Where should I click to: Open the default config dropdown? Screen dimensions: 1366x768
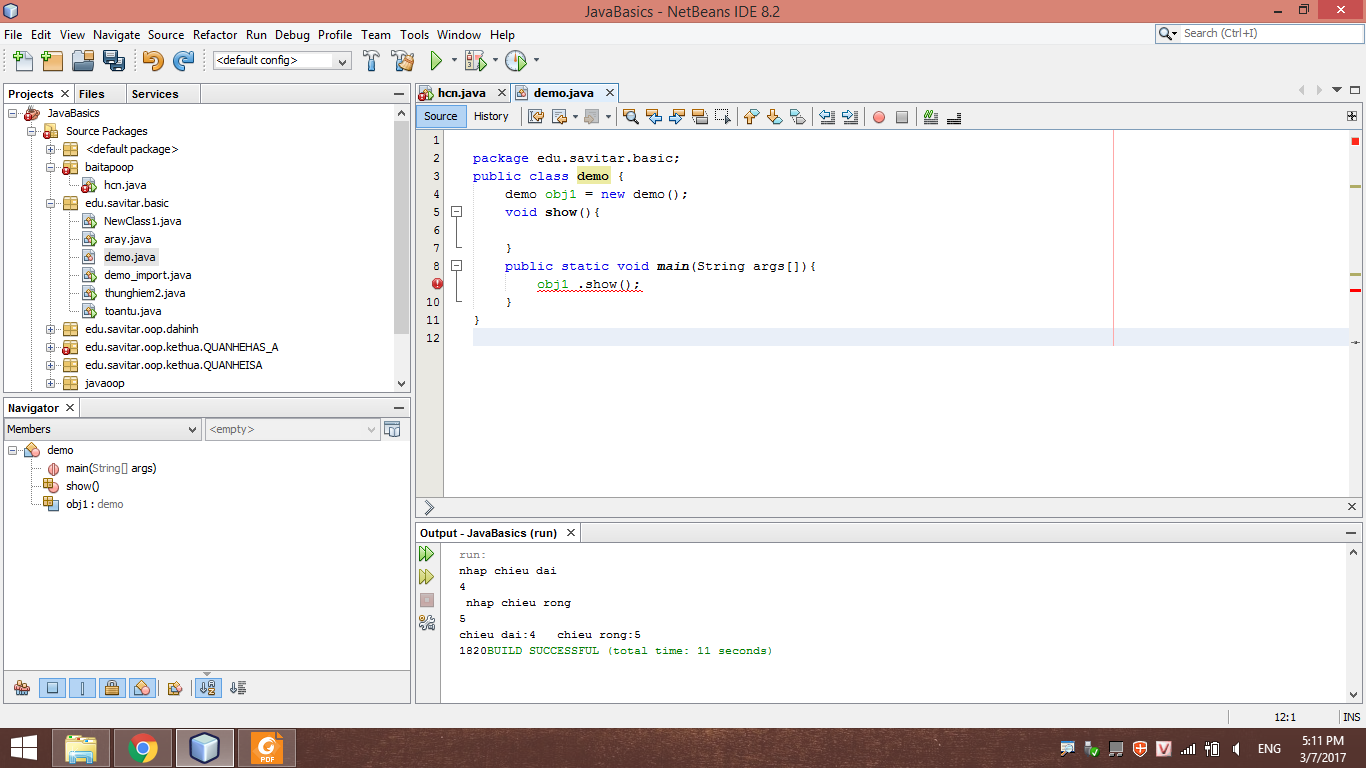point(282,61)
